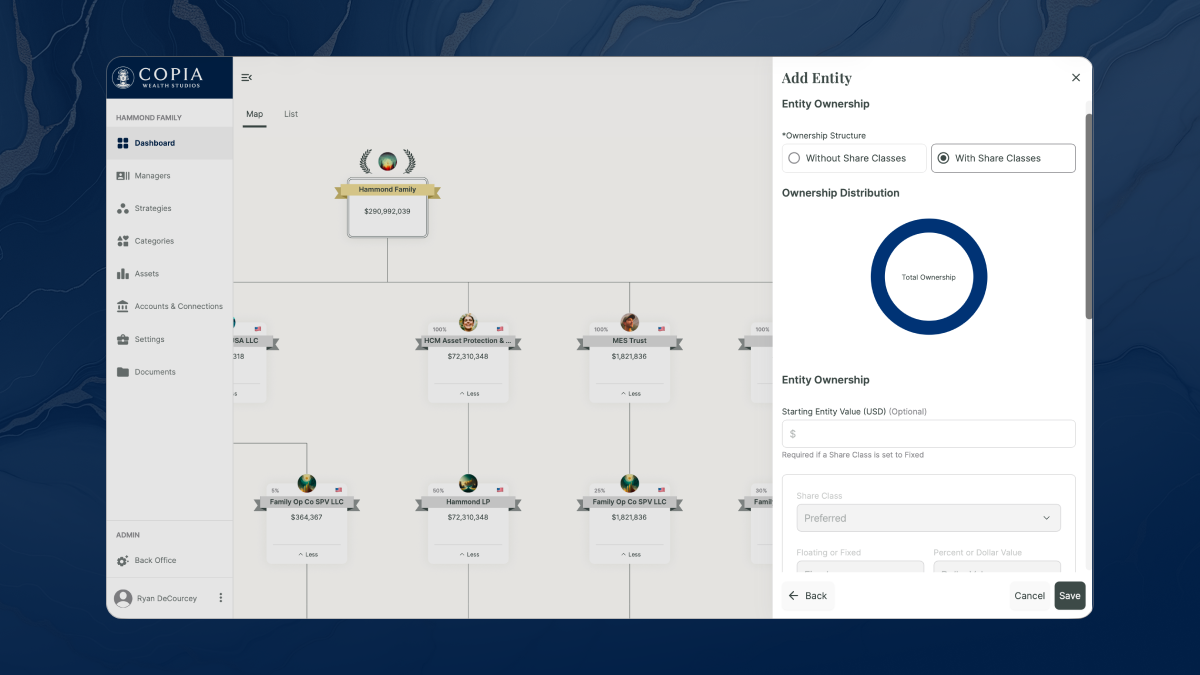This screenshot has height=675, width=1200.
Task: Collapse the sidebar with the menu icon
Action: click(x=247, y=78)
